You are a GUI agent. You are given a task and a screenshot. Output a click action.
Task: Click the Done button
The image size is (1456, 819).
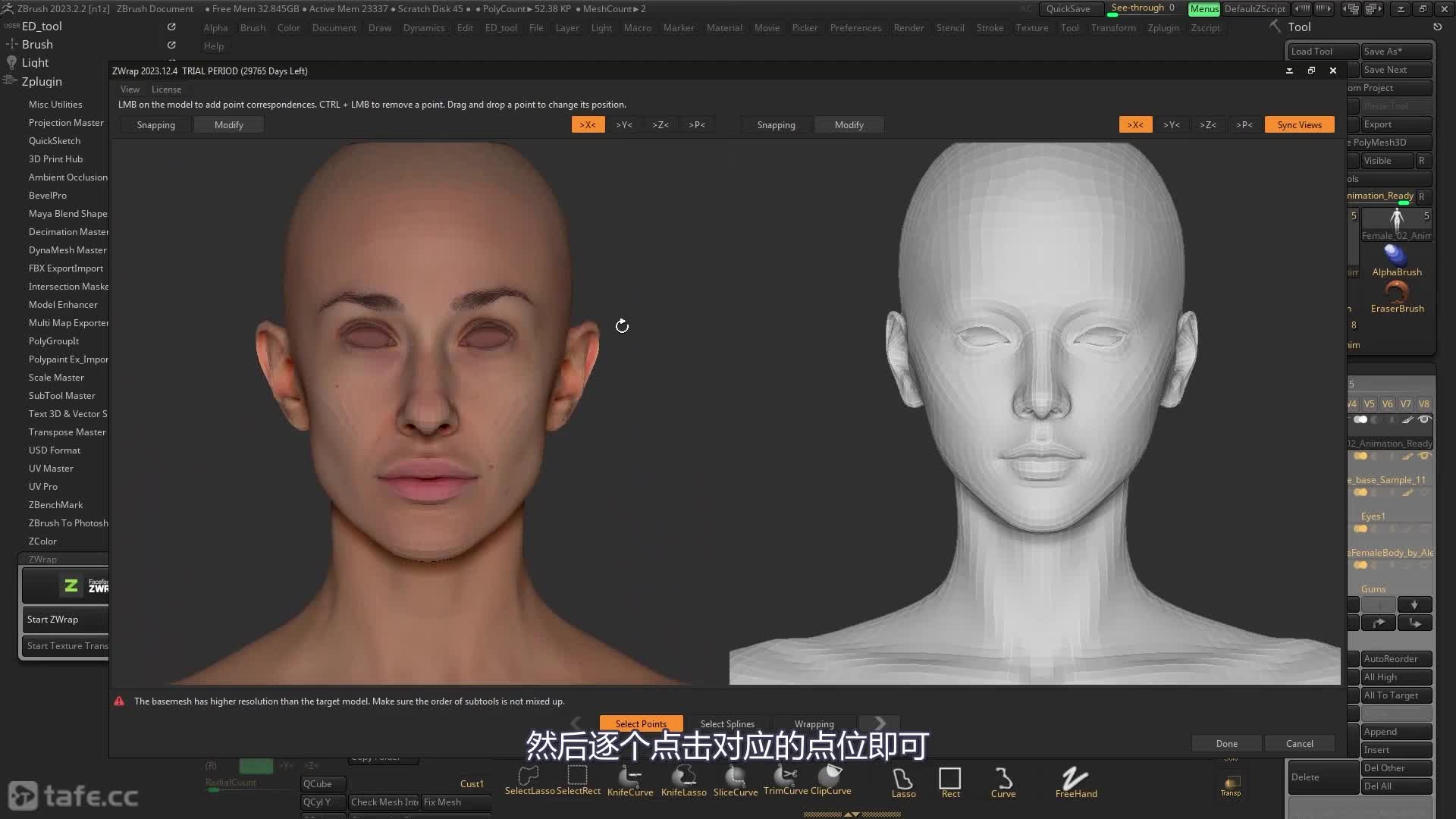point(1226,744)
